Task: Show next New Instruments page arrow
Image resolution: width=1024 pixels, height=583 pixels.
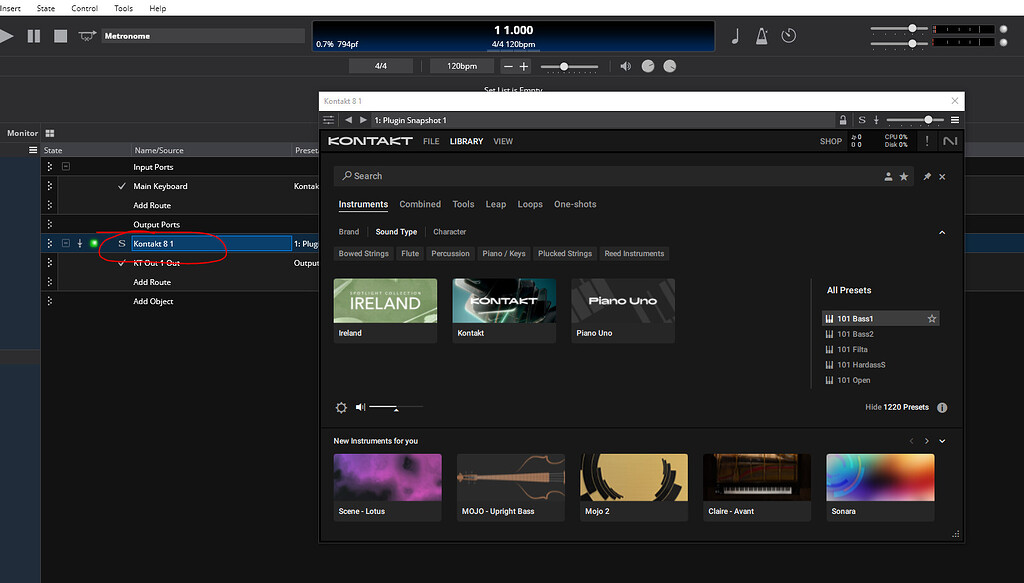Action: [927, 441]
